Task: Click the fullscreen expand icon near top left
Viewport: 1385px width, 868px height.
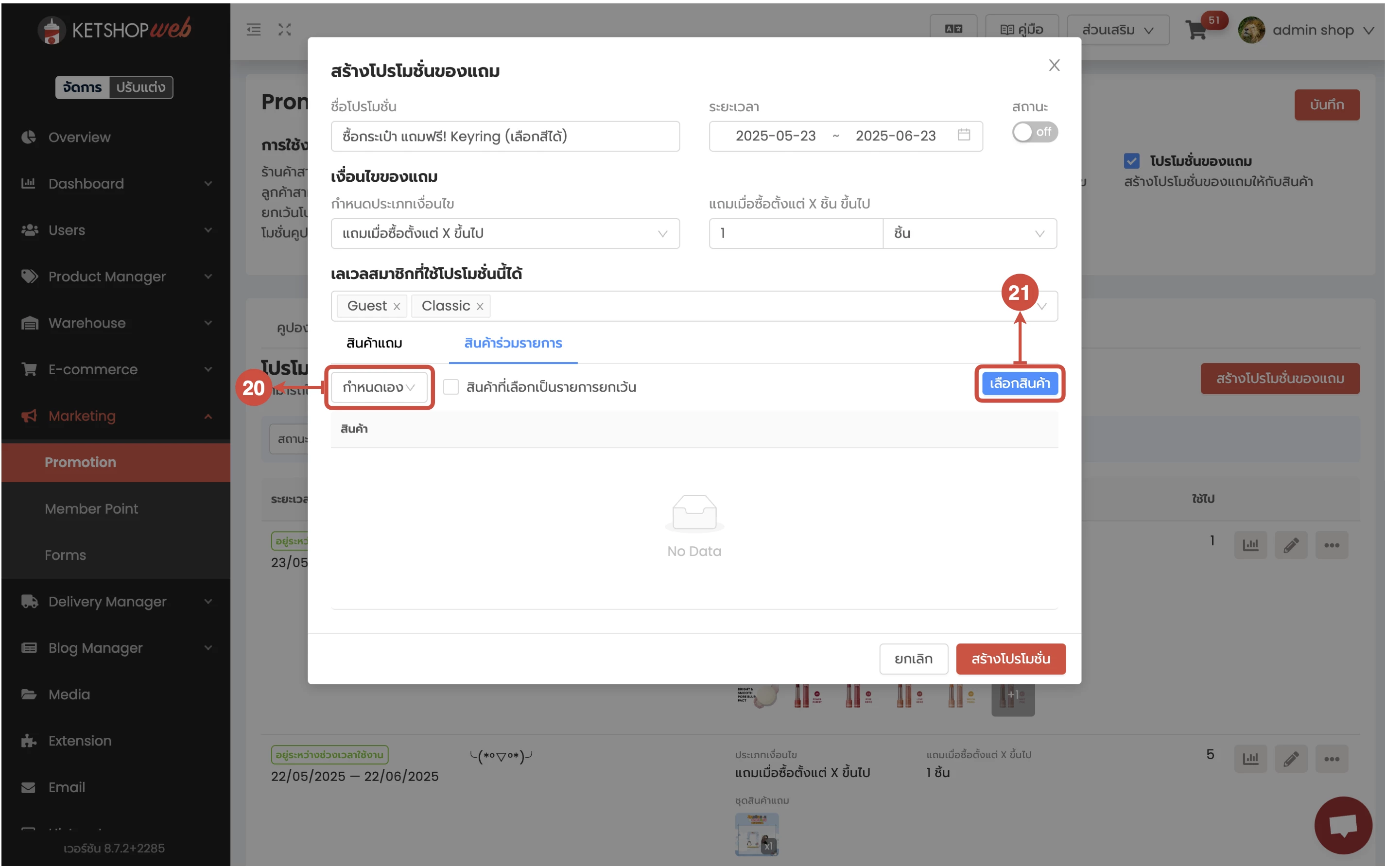Action: click(284, 29)
